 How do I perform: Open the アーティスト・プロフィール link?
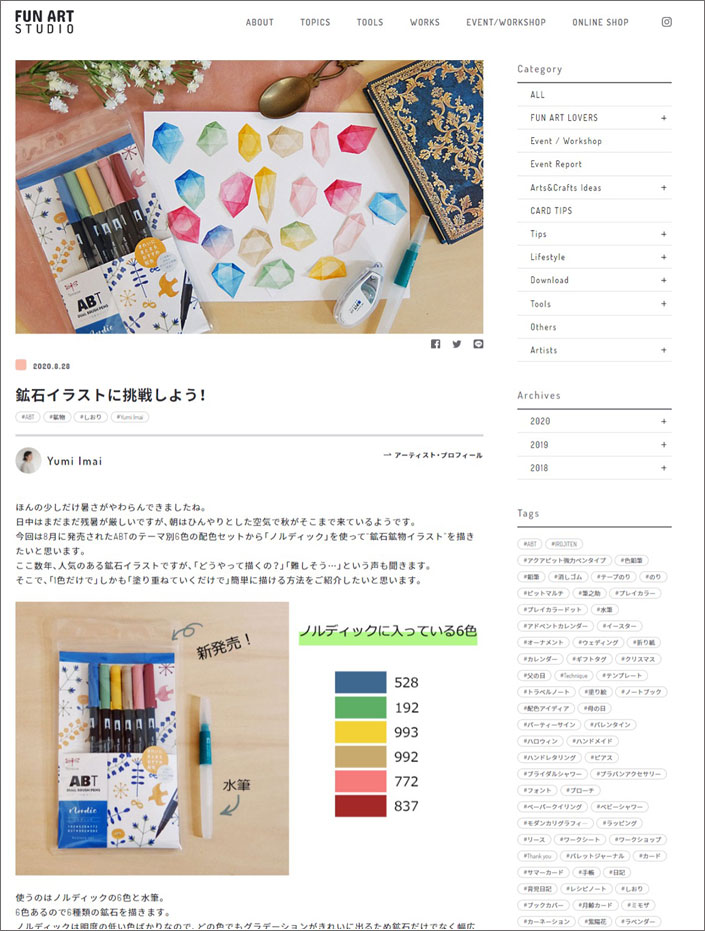point(433,455)
